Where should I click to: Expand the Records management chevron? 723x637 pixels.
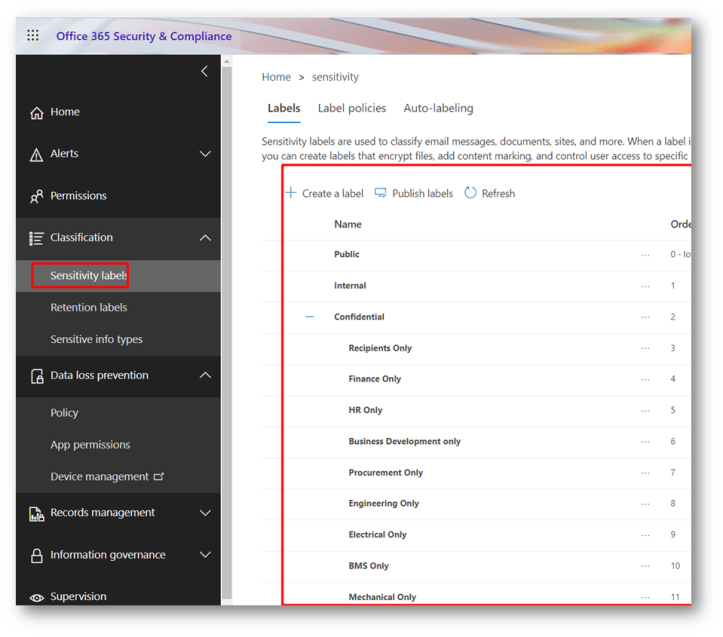(205, 513)
